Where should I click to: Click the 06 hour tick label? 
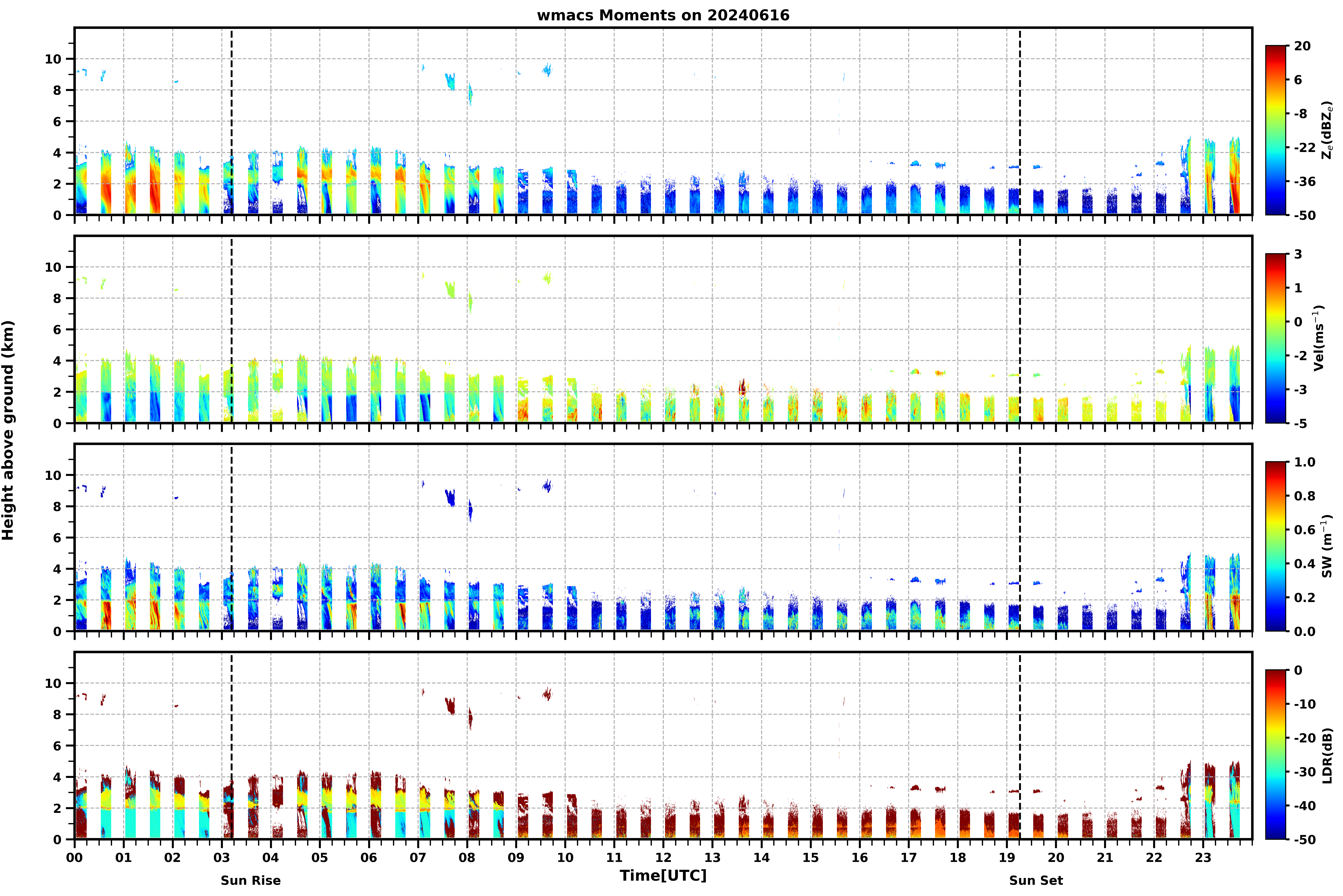(369, 858)
